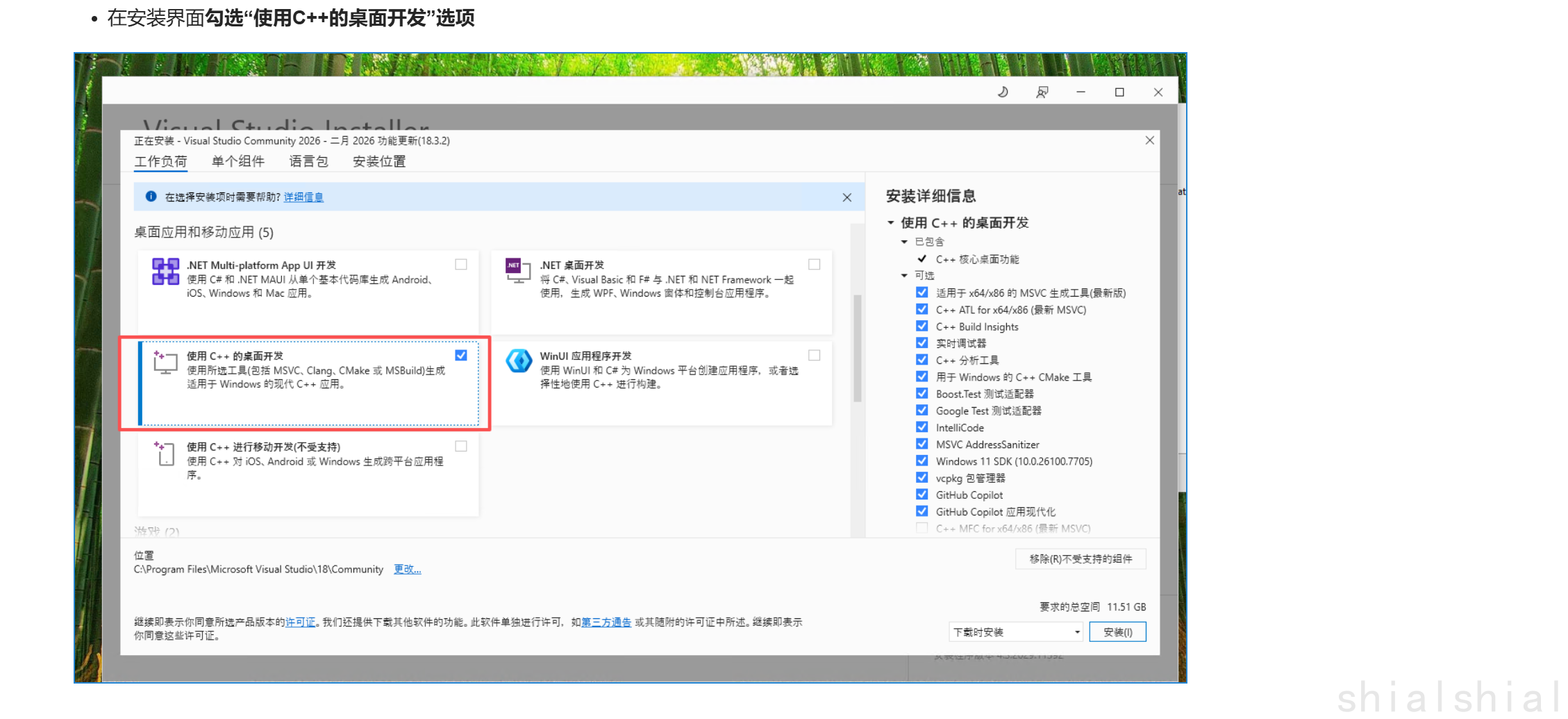Uncheck C++ ATL for x64/x86 option
This screenshot has height=719, width=1568.
tap(921, 309)
